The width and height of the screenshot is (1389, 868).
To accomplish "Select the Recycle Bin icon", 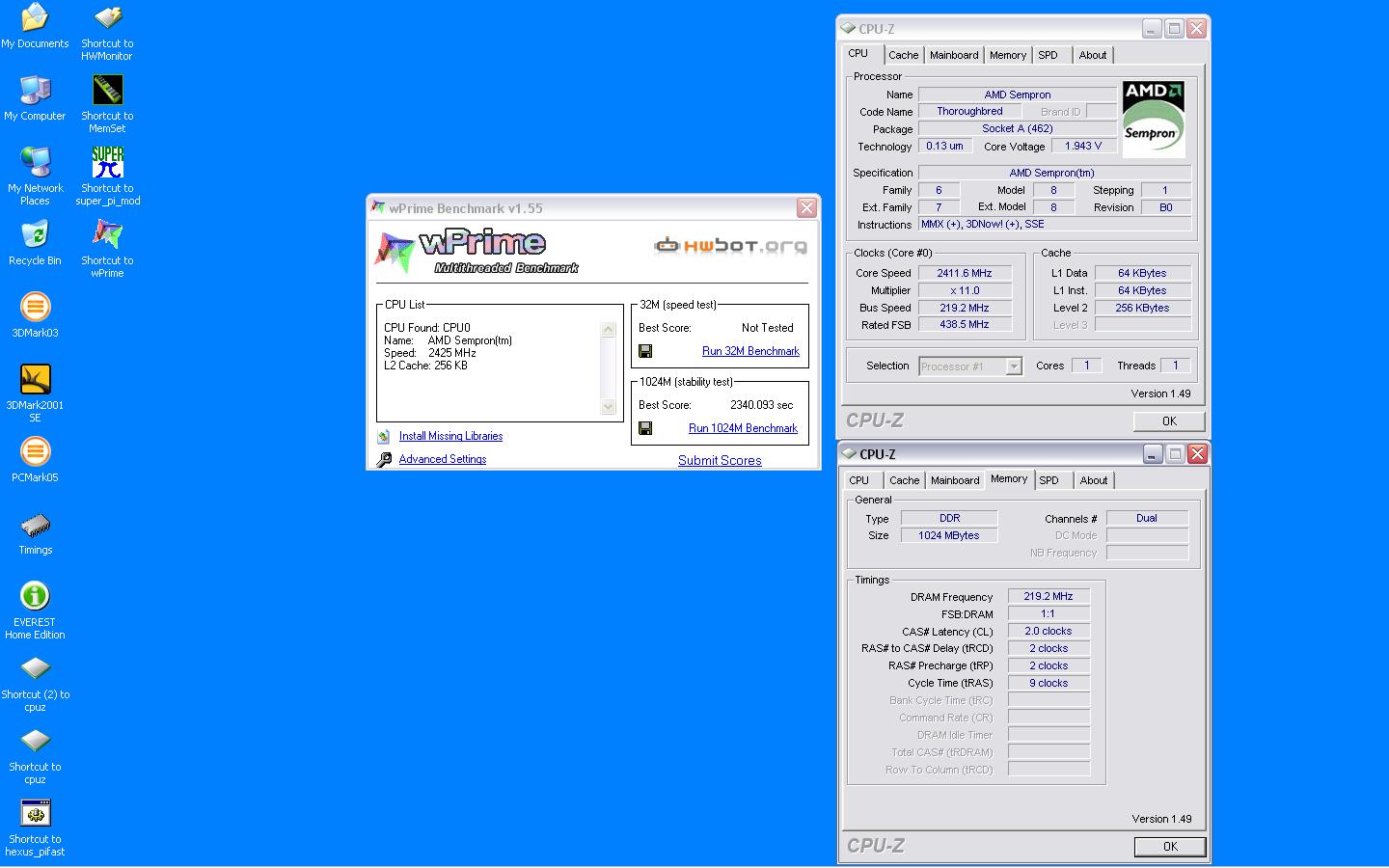I will tap(35, 243).
